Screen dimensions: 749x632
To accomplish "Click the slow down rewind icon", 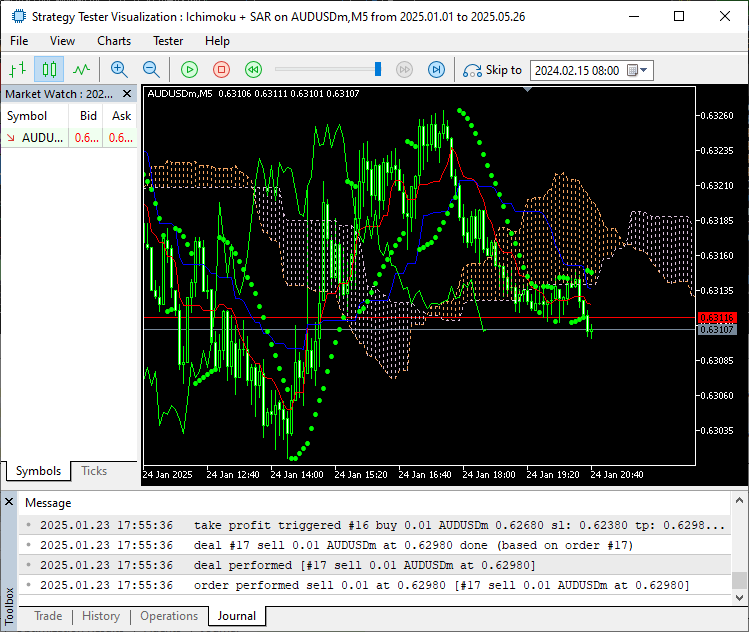I will (254, 70).
